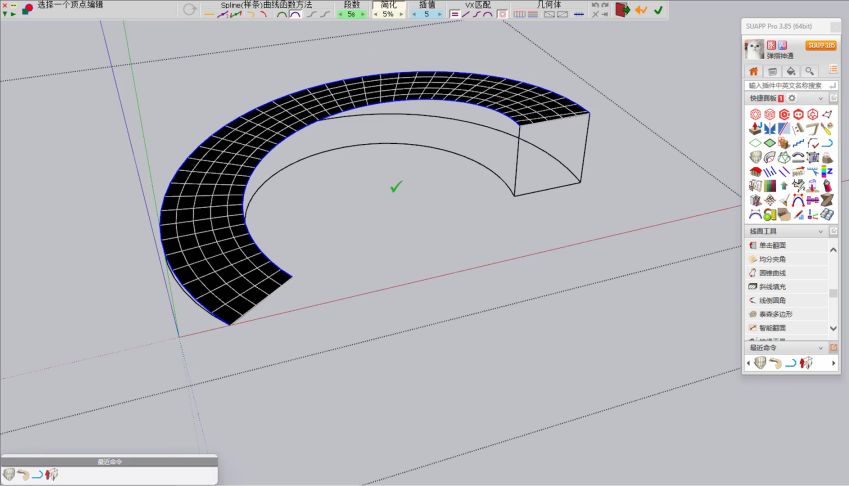The width and height of the screenshot is (849, 486).
Task: Click the grey shell icon in SUAPP recent commands
Action: 760,363
